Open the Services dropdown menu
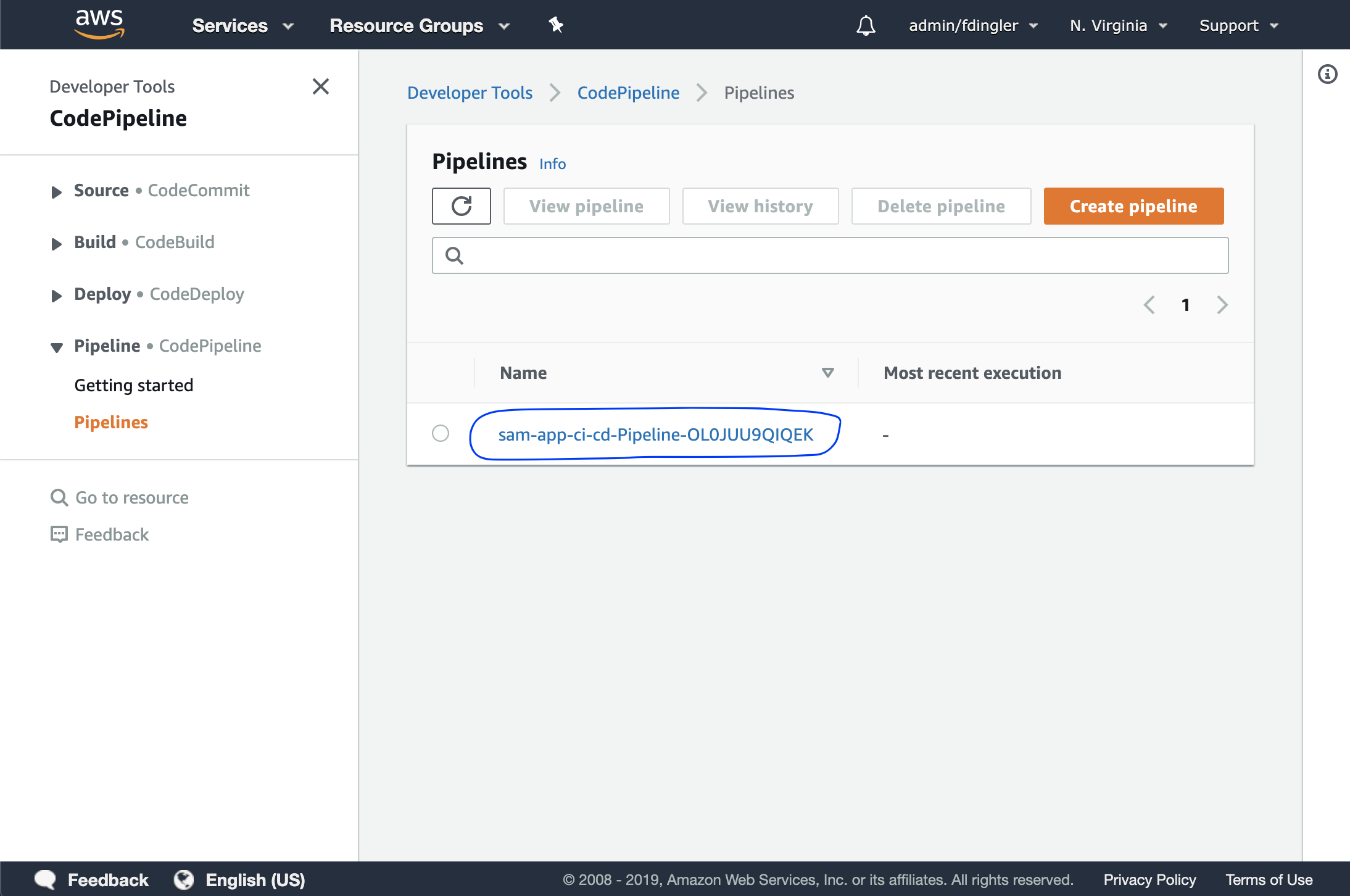Screen dimensions: 1350x896 (242, 25)
